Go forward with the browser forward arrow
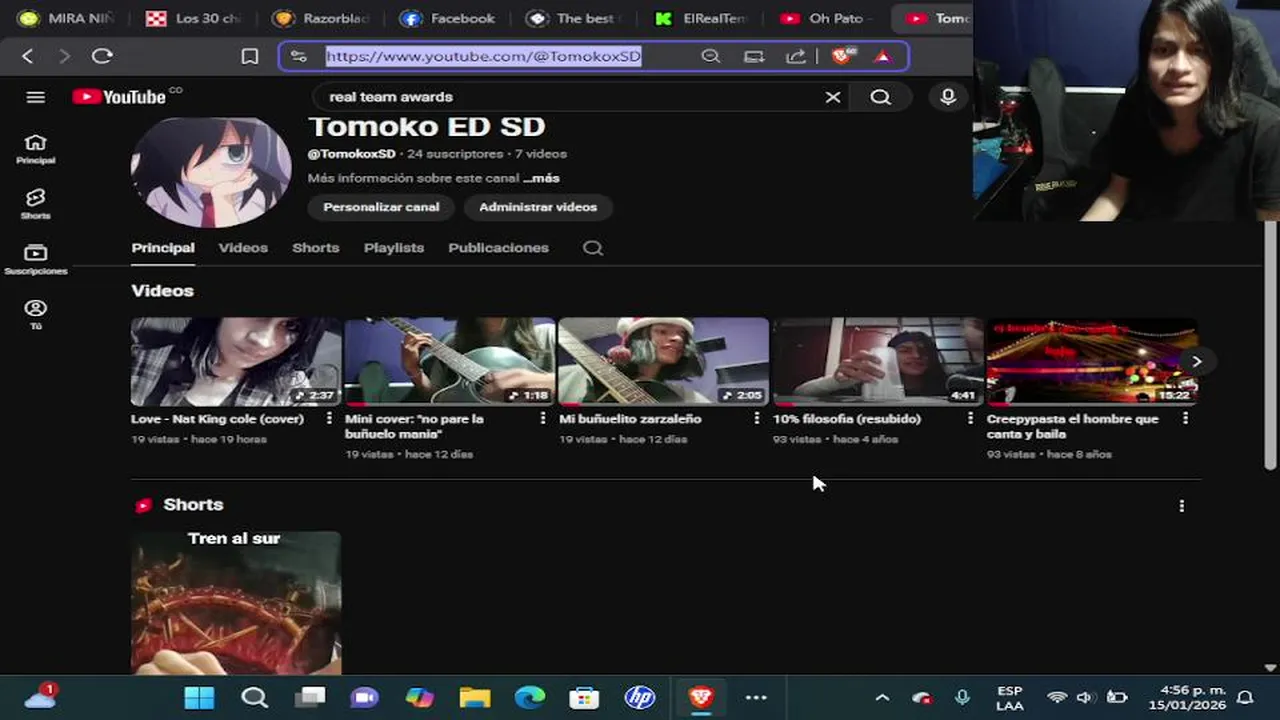 (x=64, y=56)
